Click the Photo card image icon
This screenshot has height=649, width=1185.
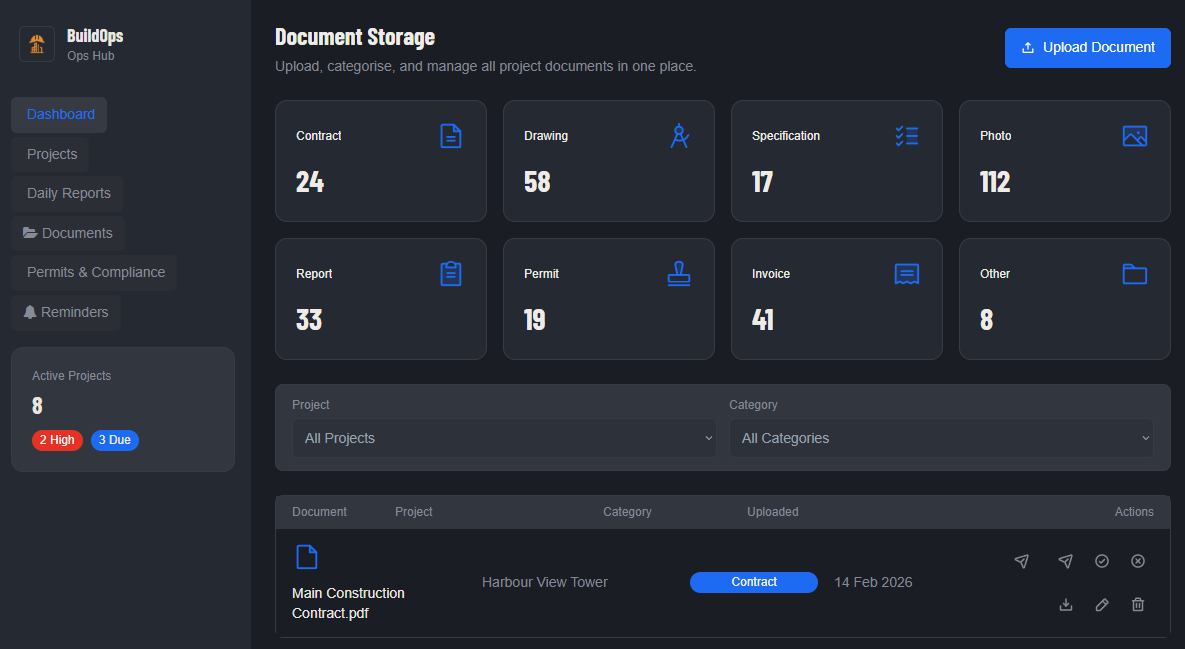1135,136
